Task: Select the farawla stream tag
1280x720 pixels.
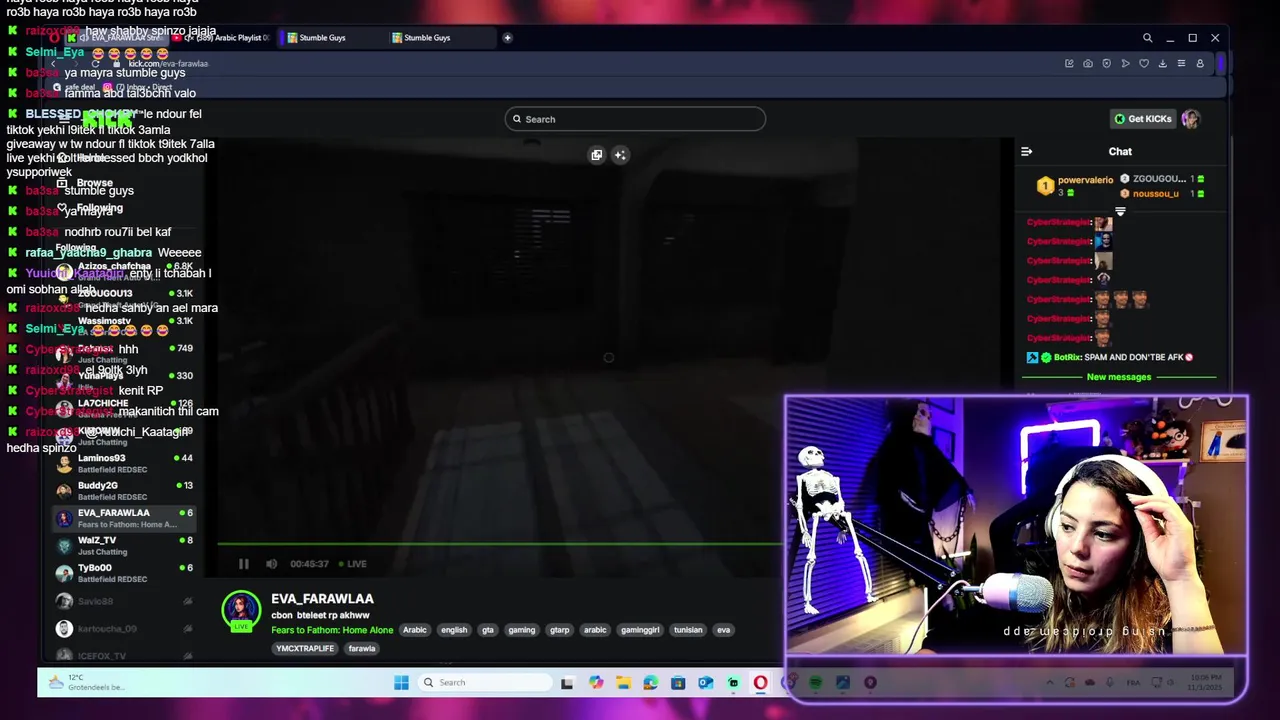Action: [x=362, y=648]
